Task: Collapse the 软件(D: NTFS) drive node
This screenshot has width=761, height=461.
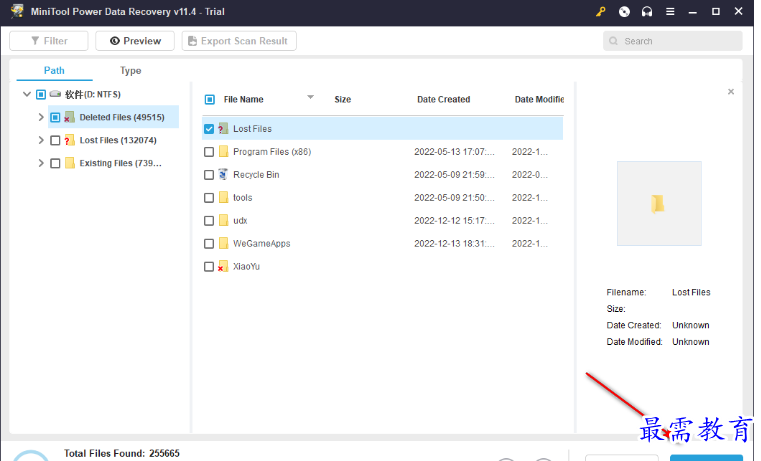Action: [27, 94]
